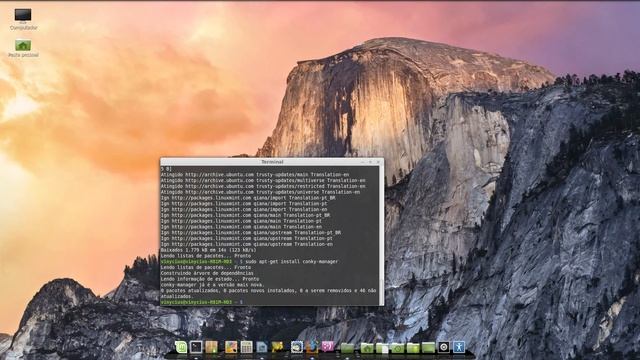Open the green folder with circular emblem
640x360 pixels.
pyautogui.click(x=397, y=347)
